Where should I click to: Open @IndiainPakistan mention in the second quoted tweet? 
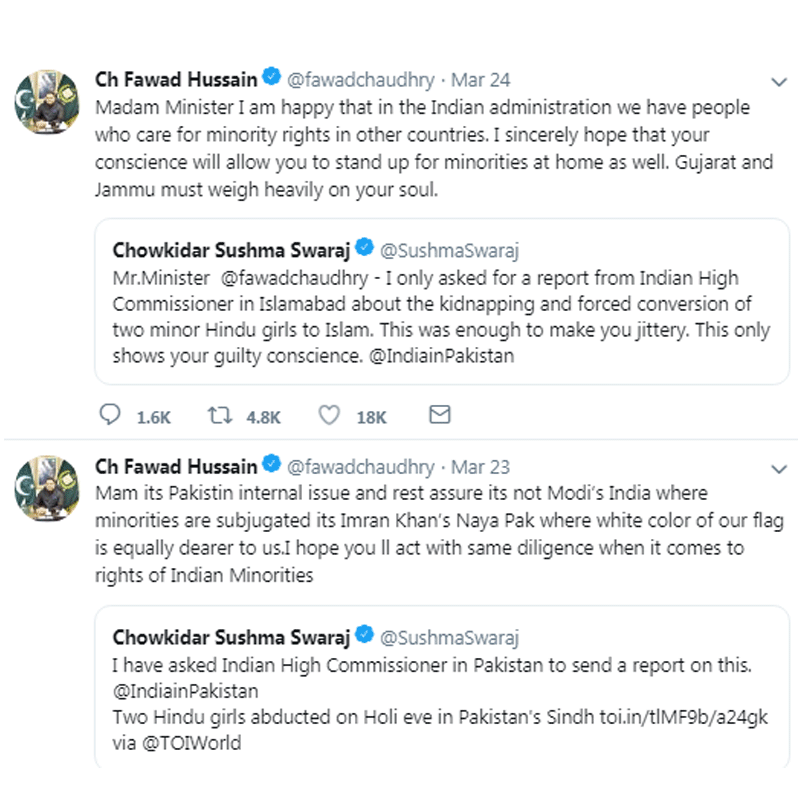(186, 691)
